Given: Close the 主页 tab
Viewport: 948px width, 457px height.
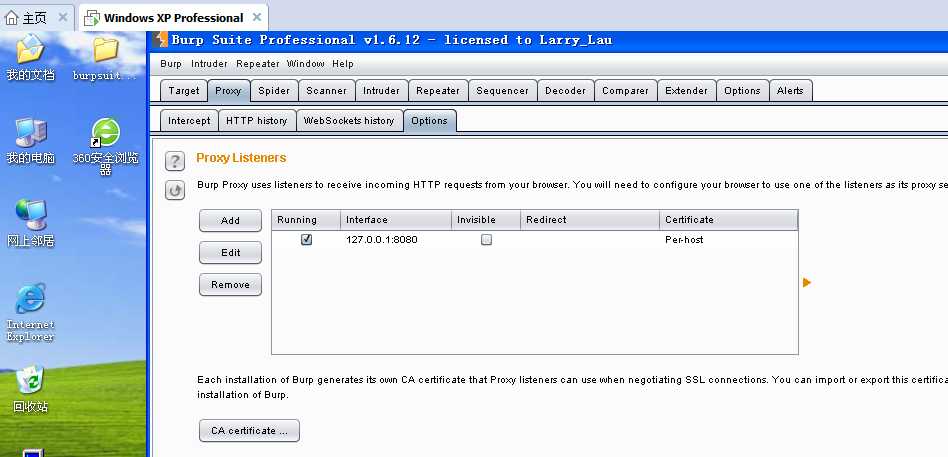Looking at the screenshot, I should coord(63,18).
